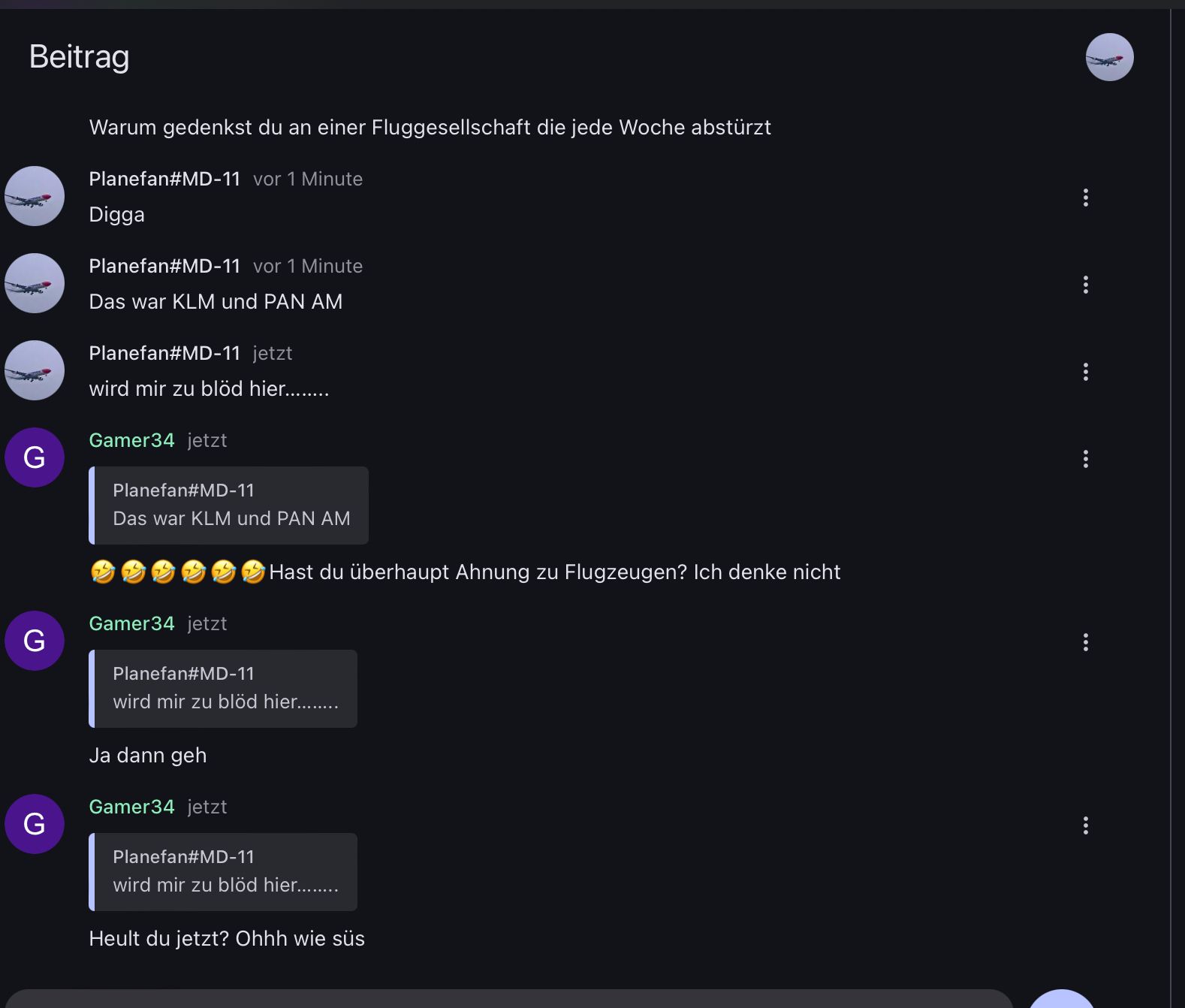
Task: Focus the comment input field at the bottom
Action: 508,1000
